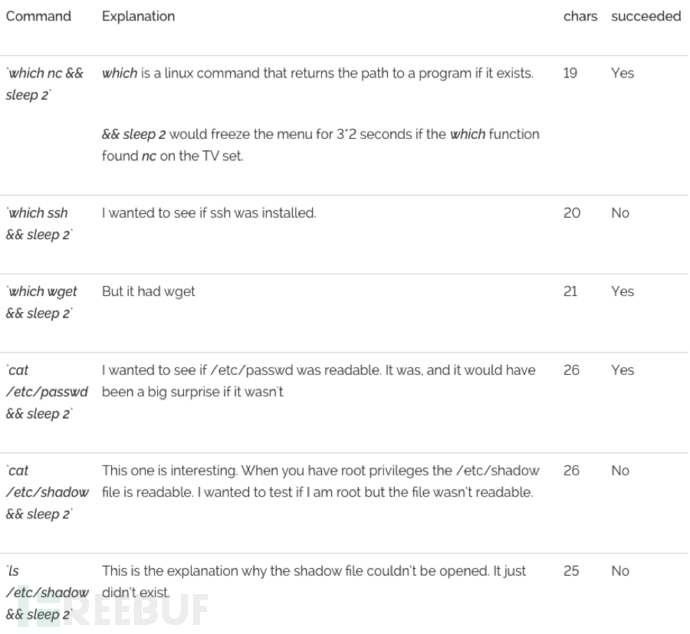Select the 'which ssh && sleep 2' command cell

coord(39,224)
